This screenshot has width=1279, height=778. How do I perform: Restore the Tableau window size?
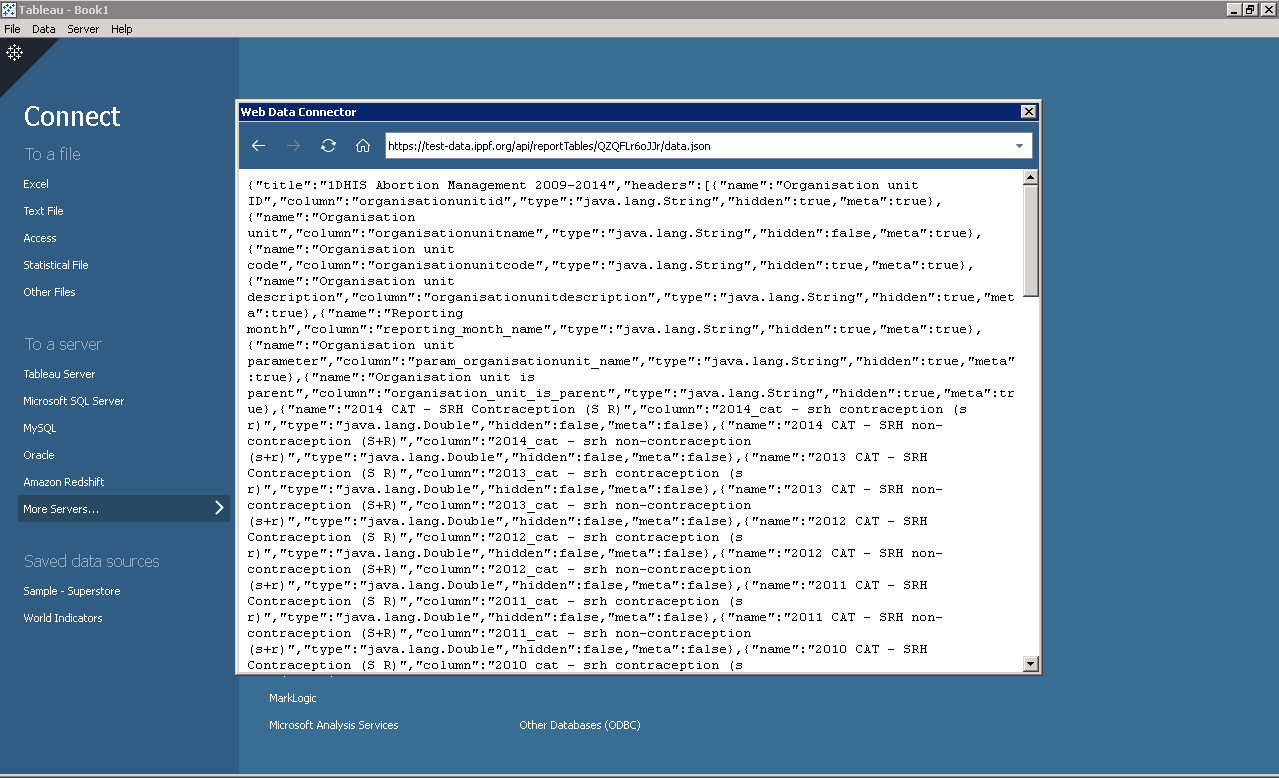[1250, 9]
